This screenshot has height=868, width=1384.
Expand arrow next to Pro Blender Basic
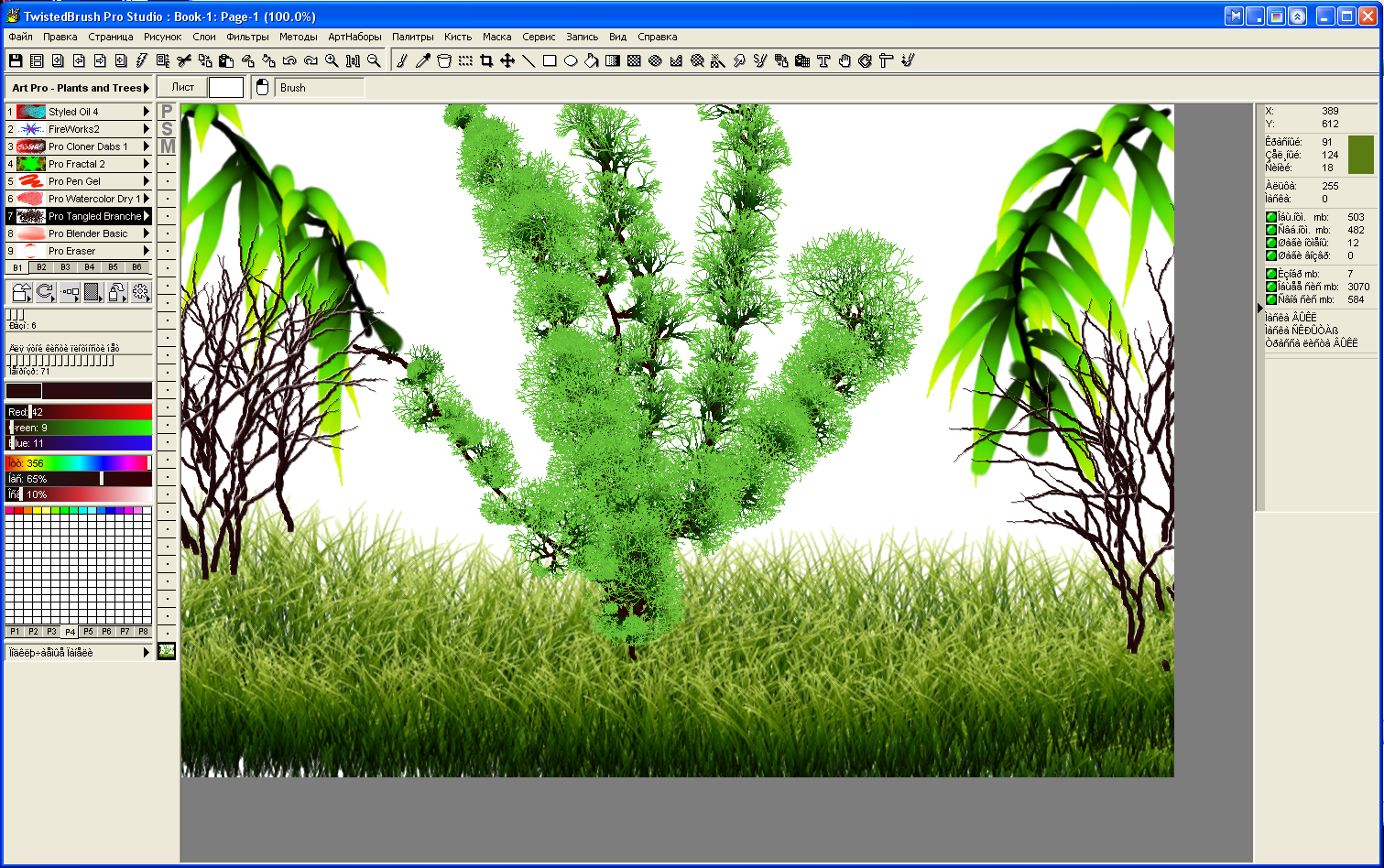[x=147, y=233]
